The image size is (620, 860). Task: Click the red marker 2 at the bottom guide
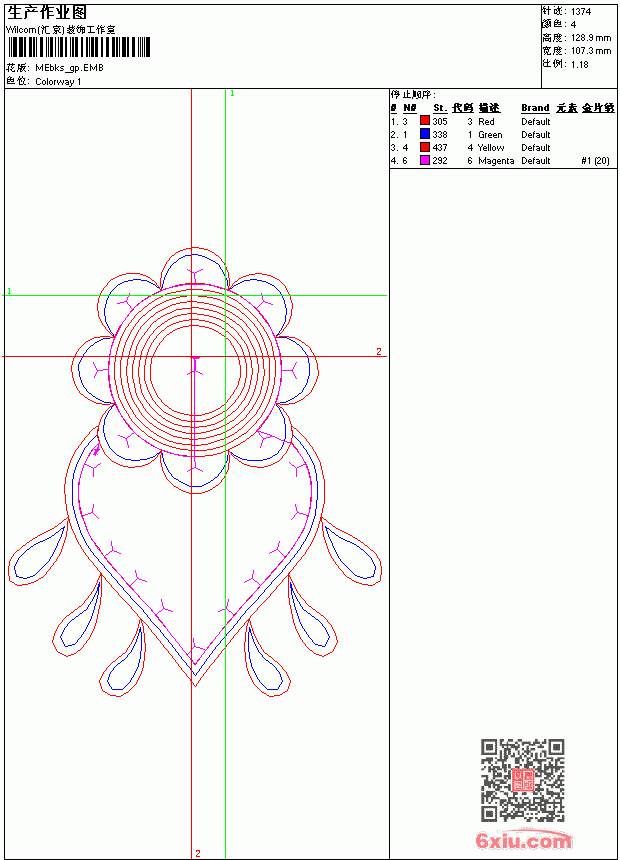198,853
